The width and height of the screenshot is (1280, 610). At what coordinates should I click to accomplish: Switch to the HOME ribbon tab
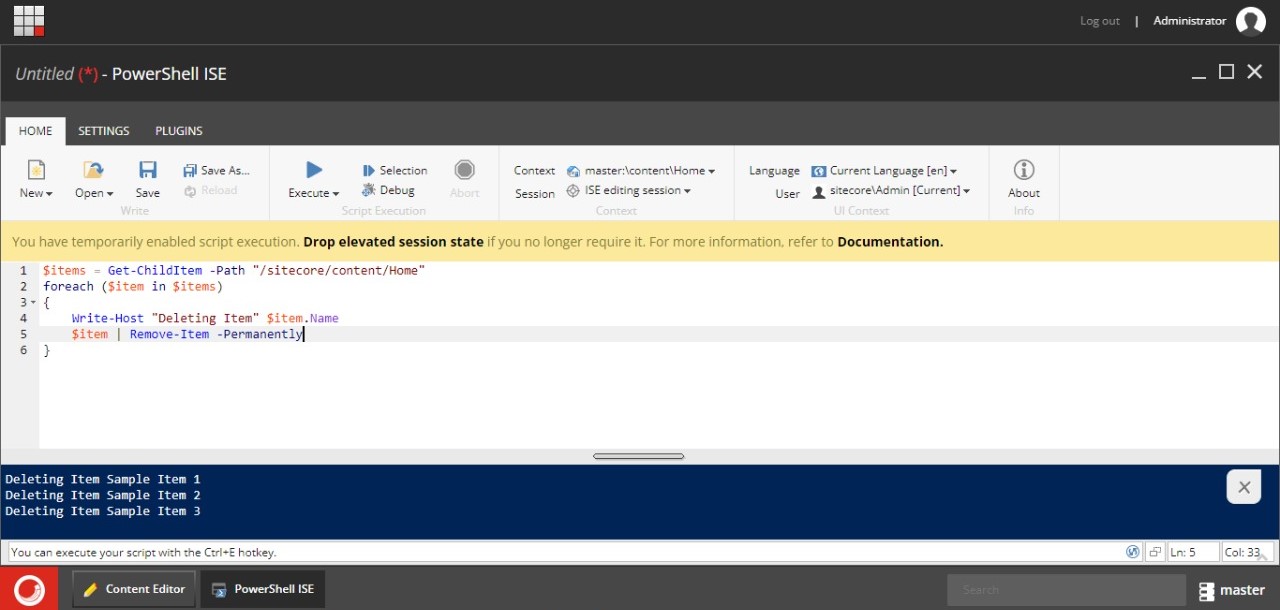(x=36, y=131)
